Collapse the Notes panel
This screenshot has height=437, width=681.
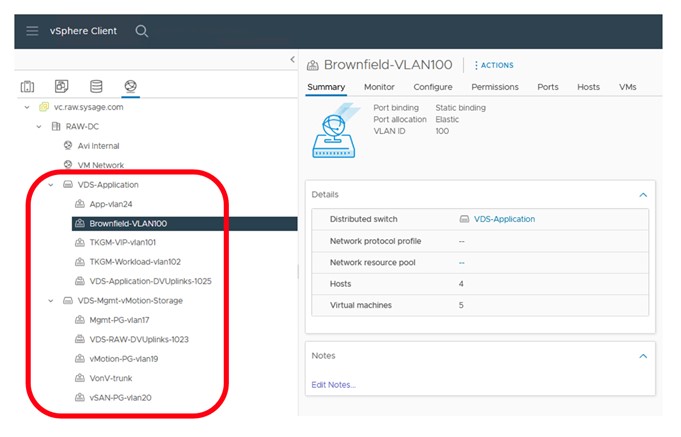tap(642, 355)
